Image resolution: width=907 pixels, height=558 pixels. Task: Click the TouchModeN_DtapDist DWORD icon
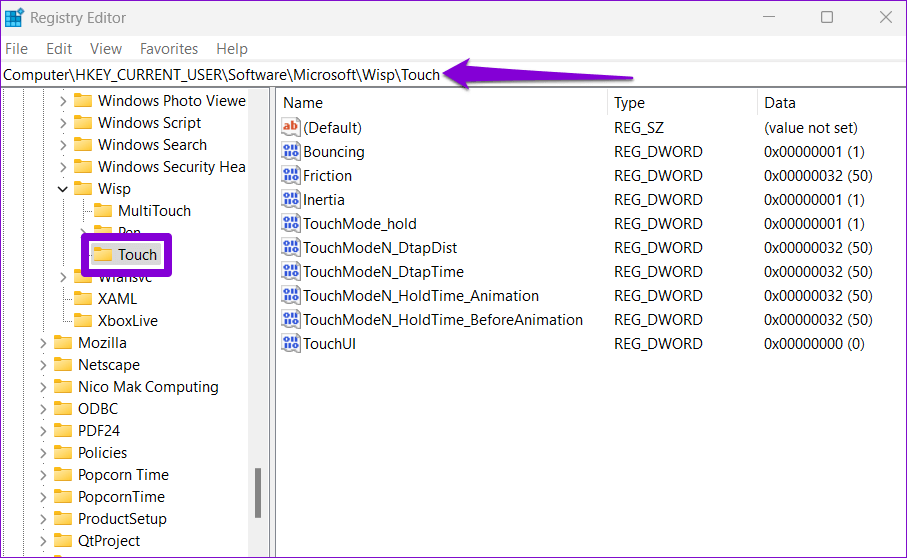tap(291, 247)
